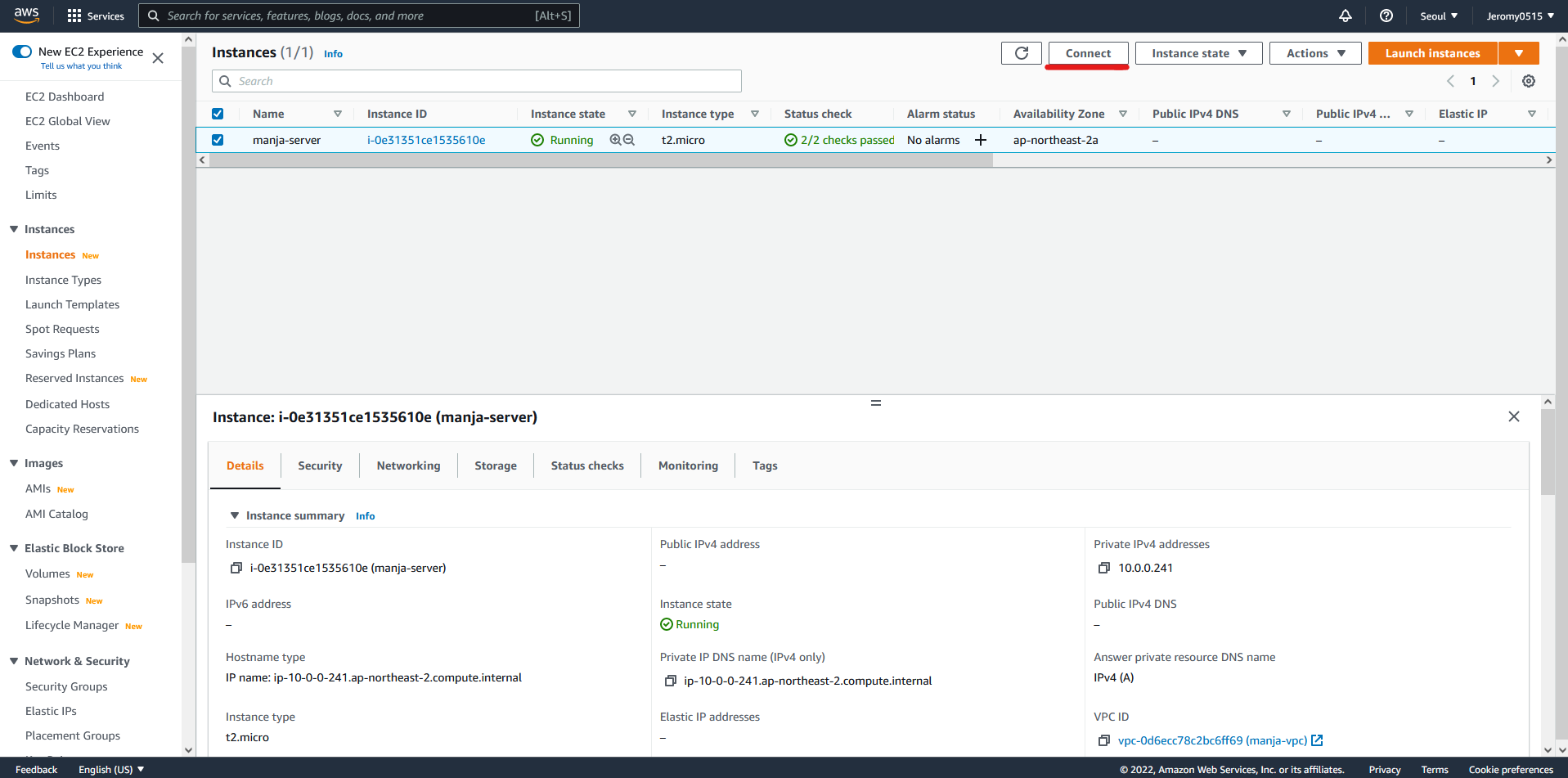The width and height of the screenshot is (1568, 778).
Task: Open notifications bell icon
Action: [1346, 16]
